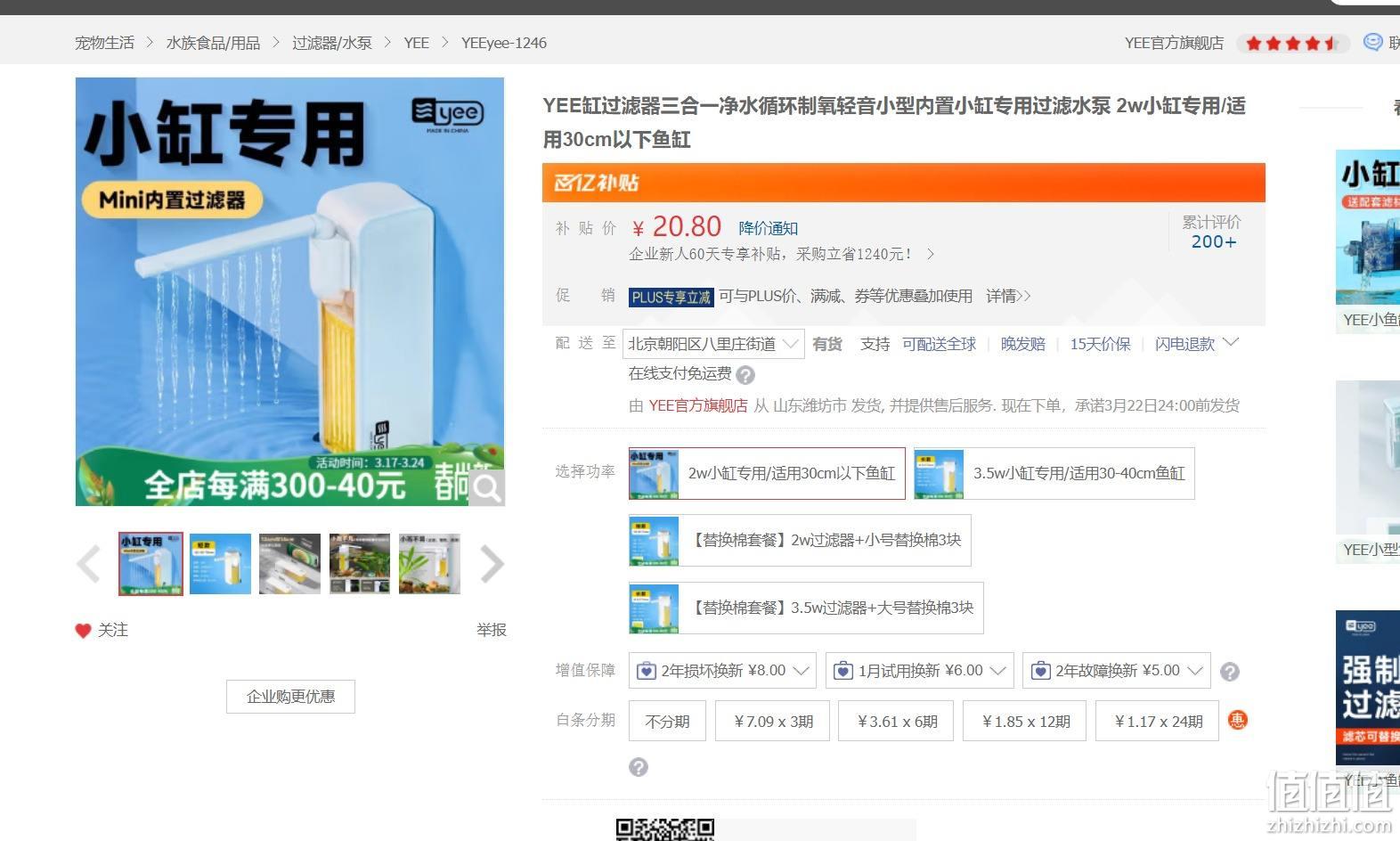This screenshot has height=841, width=1400.
Task: Go to 过滤器/水泵 breadcrumb category
Action: (x=331, y=43)
